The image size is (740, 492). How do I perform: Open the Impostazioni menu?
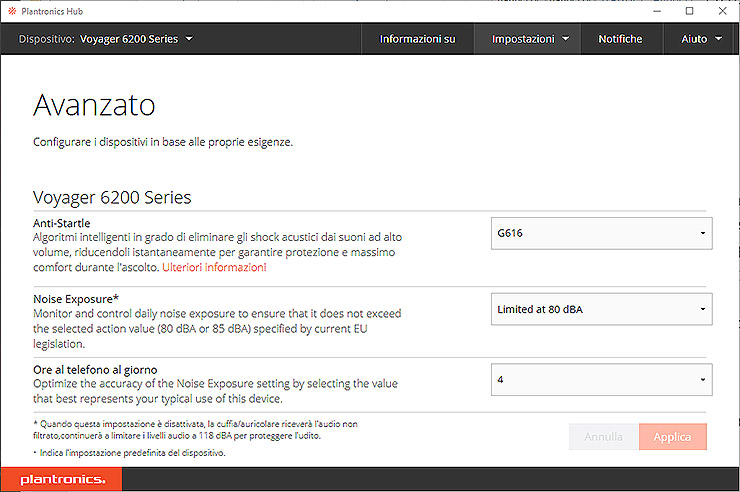click(x=530, y=39)
